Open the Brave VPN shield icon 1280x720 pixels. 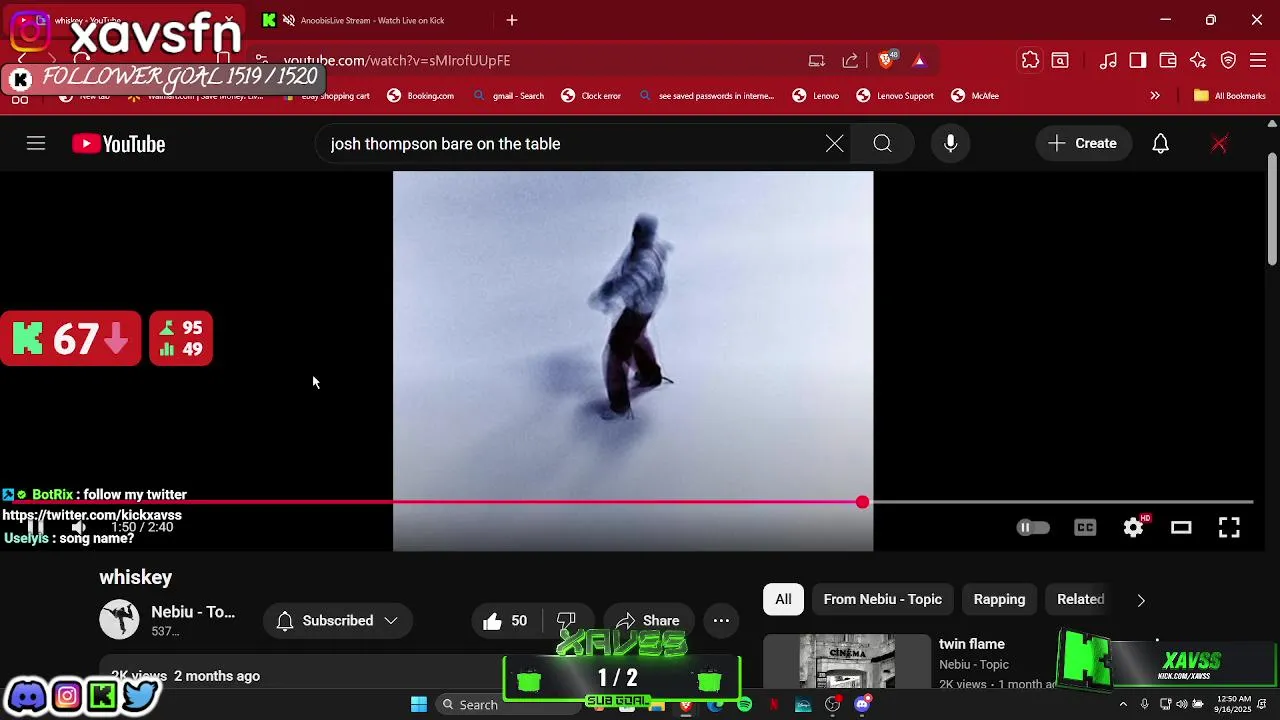tap(1228, 60)
